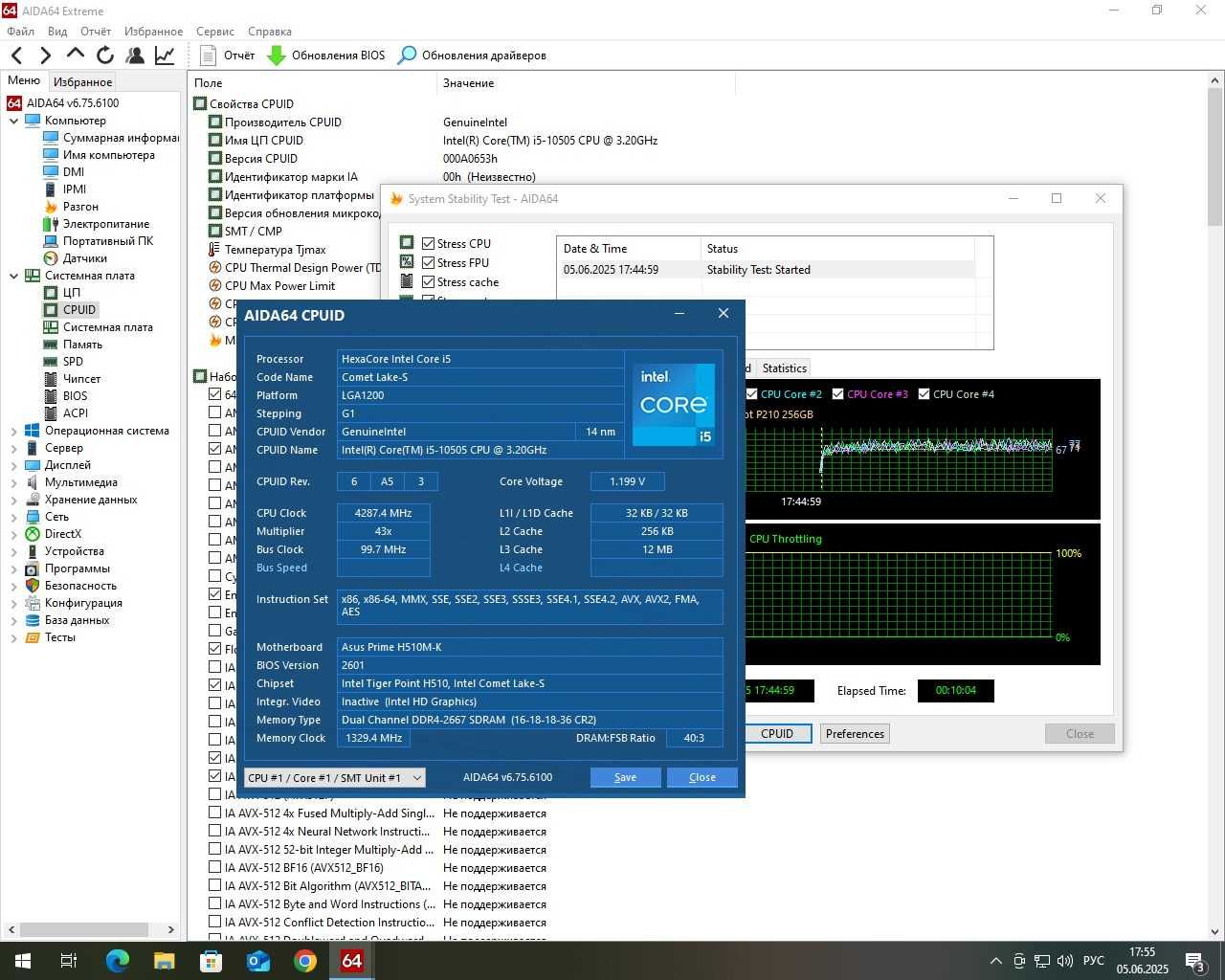This screenshot has height=980, width=1225.
Task: Go back with the left arrow toolbar icon
Action: (16, 56)
